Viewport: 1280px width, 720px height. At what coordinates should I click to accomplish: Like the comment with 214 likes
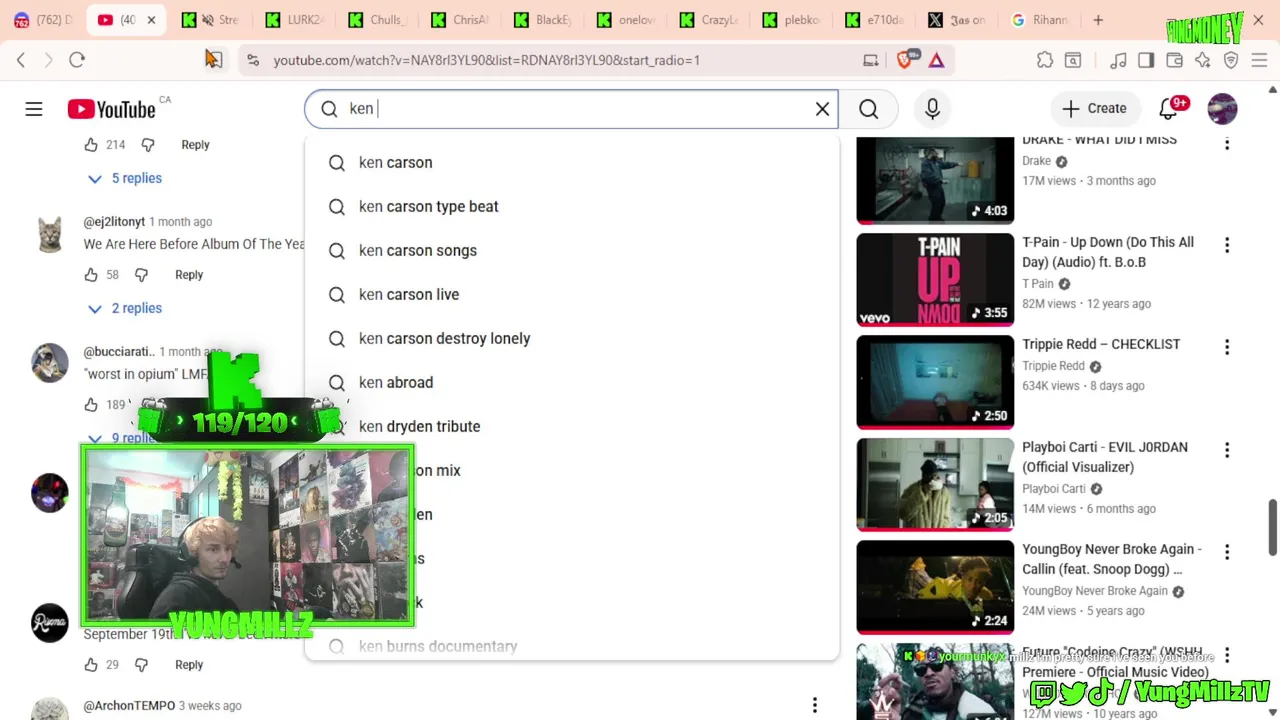coord(91,145)
